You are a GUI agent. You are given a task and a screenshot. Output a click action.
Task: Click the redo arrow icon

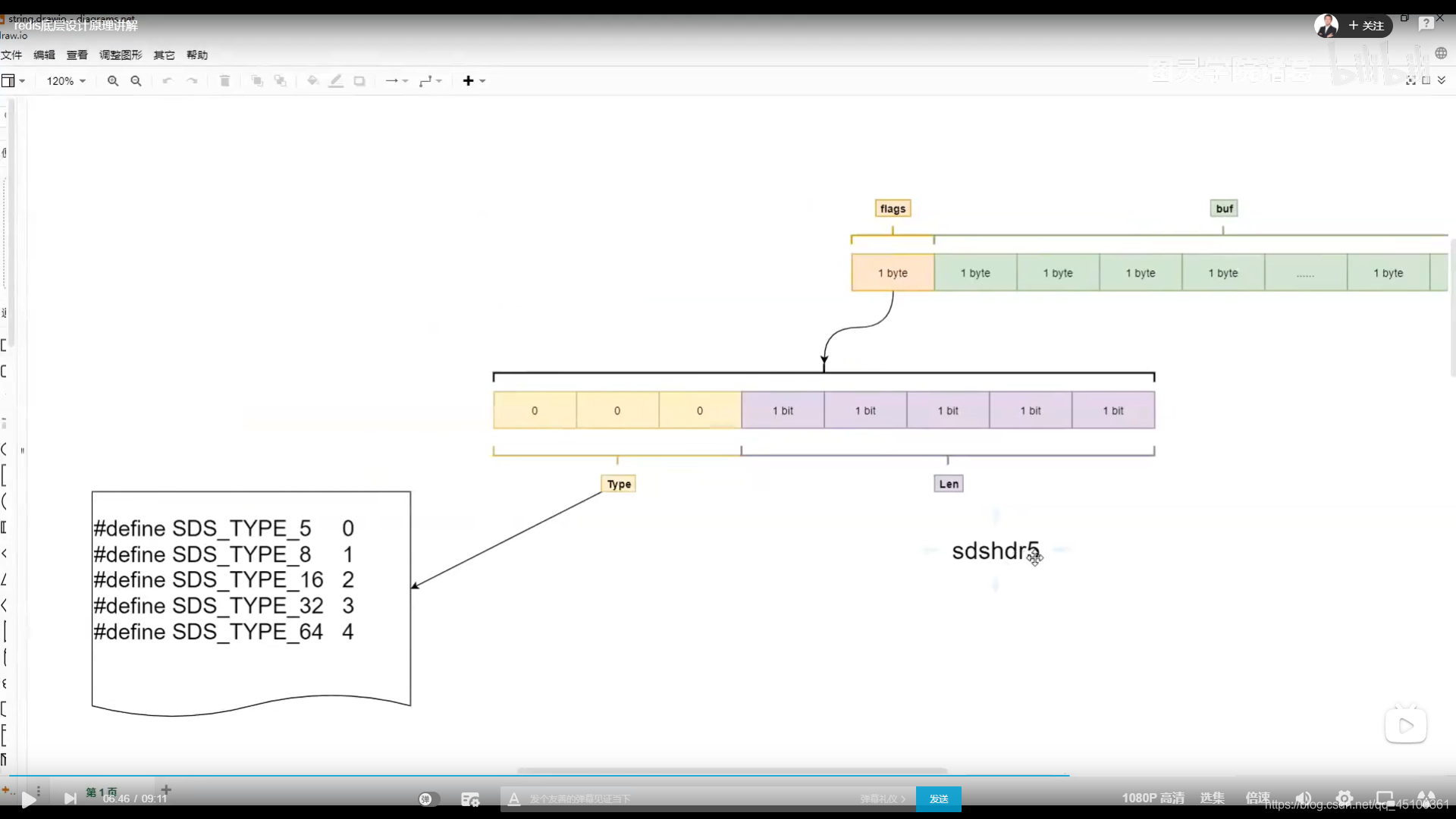(192, 81)
